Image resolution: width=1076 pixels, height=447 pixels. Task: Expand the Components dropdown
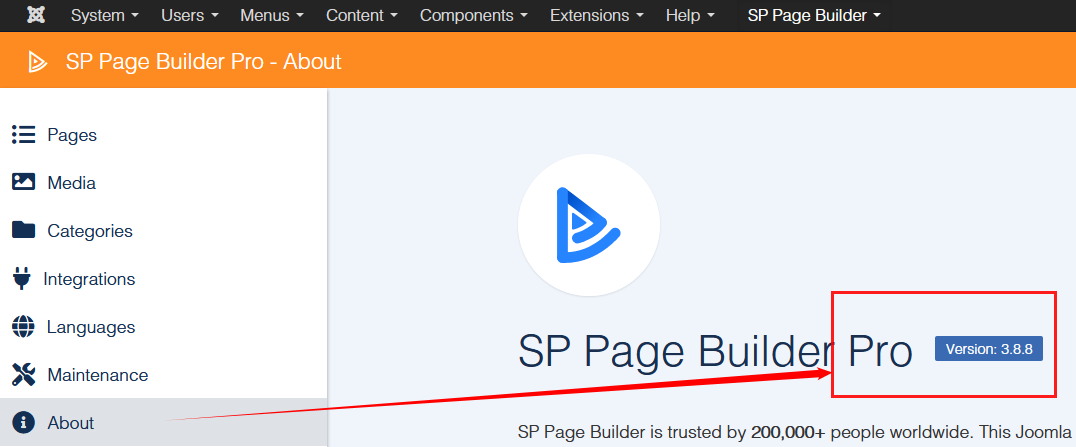[474, 15]
